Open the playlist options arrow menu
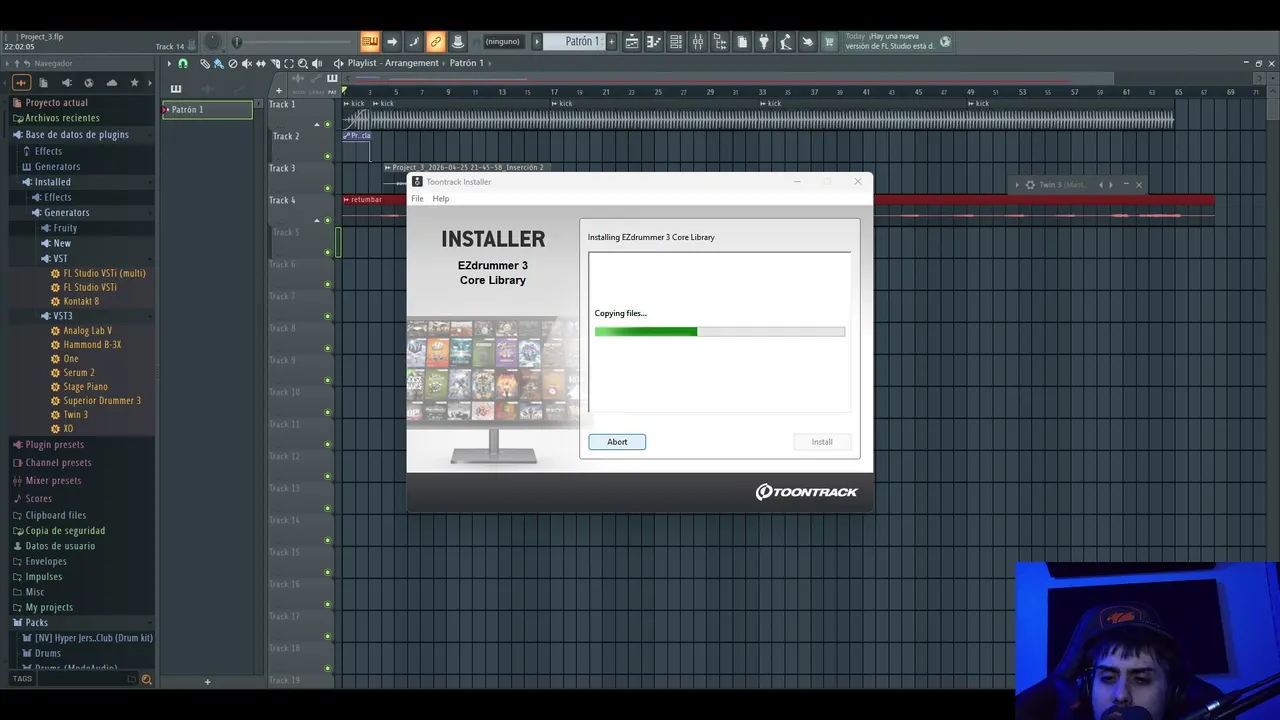 pos(169,63)
